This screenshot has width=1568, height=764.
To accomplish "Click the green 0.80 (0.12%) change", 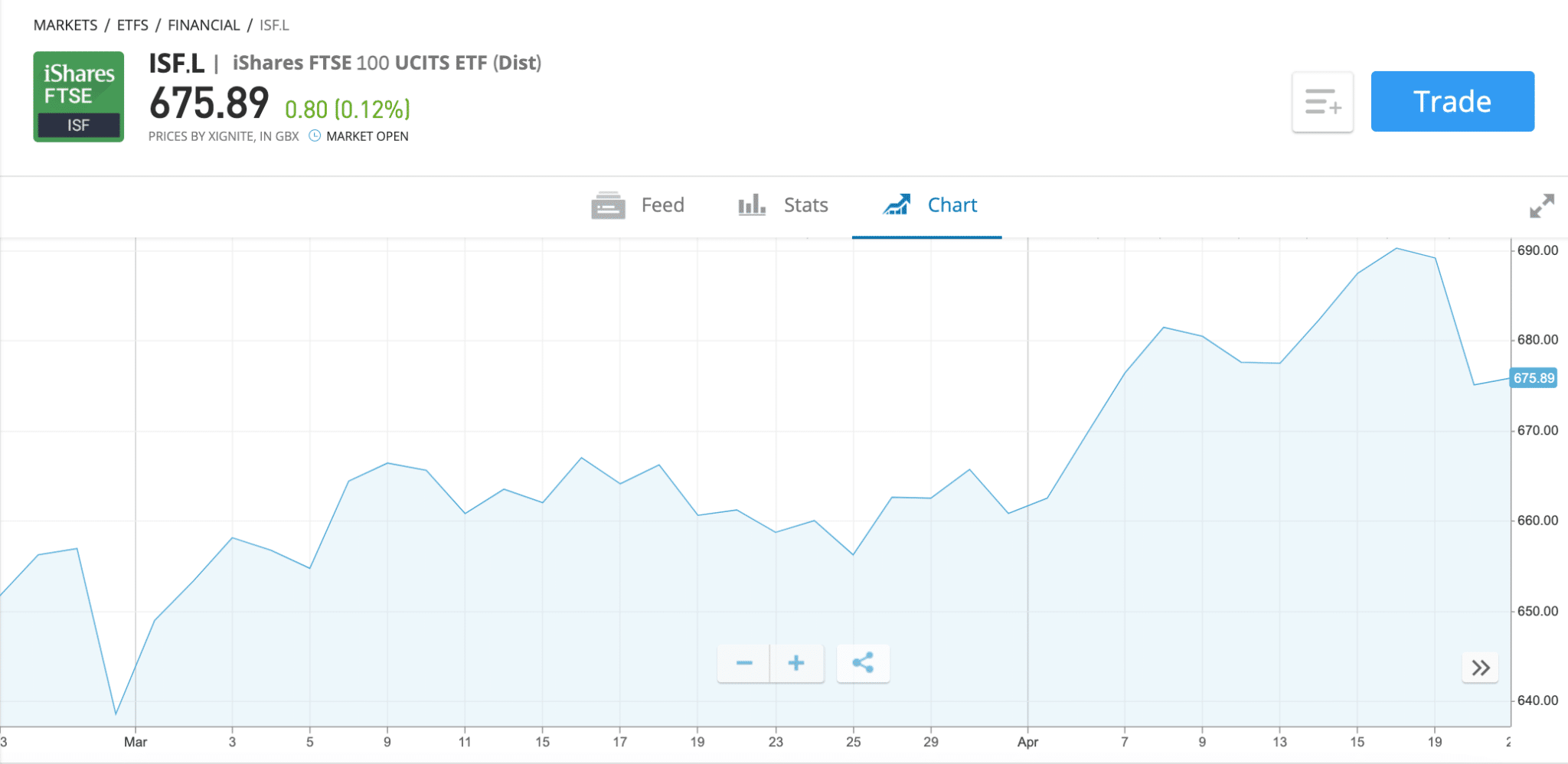I will click(x=348, y=109).
